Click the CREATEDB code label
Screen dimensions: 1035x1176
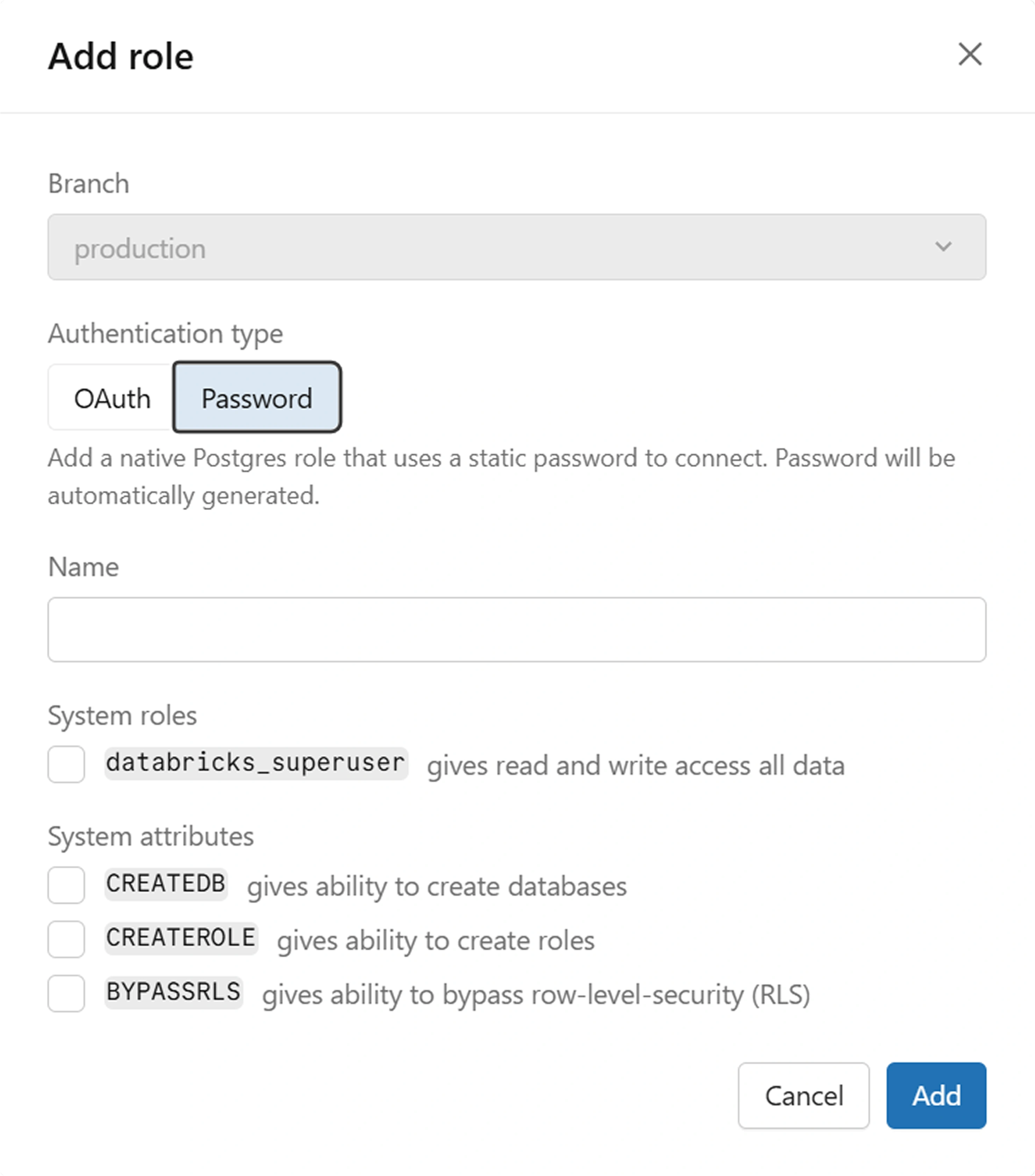click(x=166, y=884)
